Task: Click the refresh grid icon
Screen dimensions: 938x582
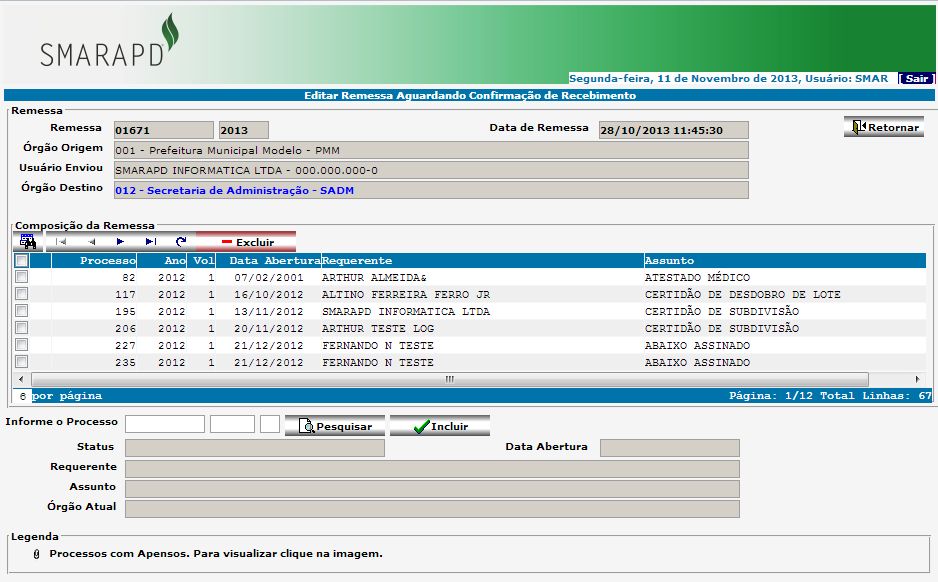Action: [x=181, y=242]
